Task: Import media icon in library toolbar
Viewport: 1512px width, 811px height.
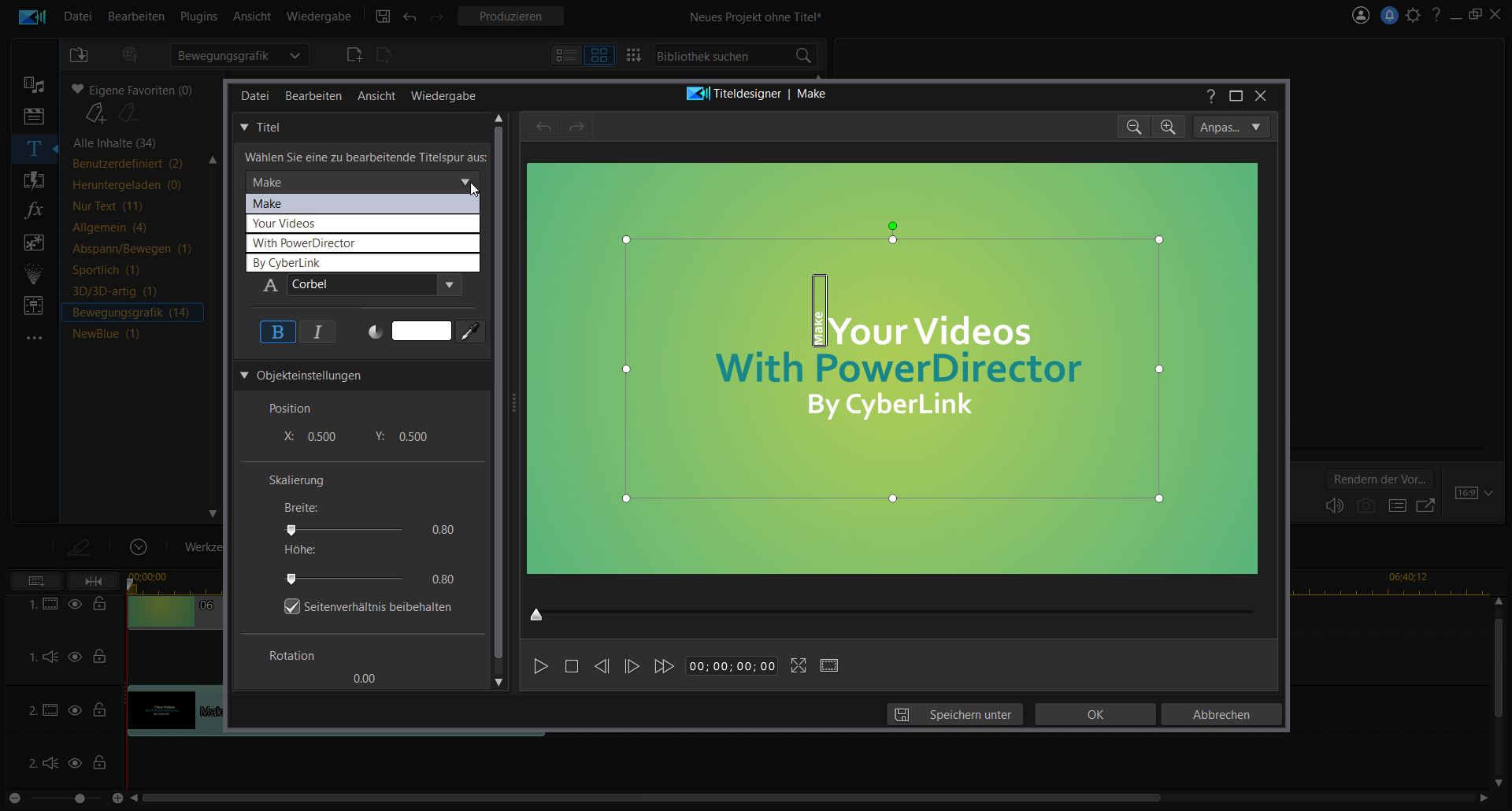Action: click(x=79, y=55)
